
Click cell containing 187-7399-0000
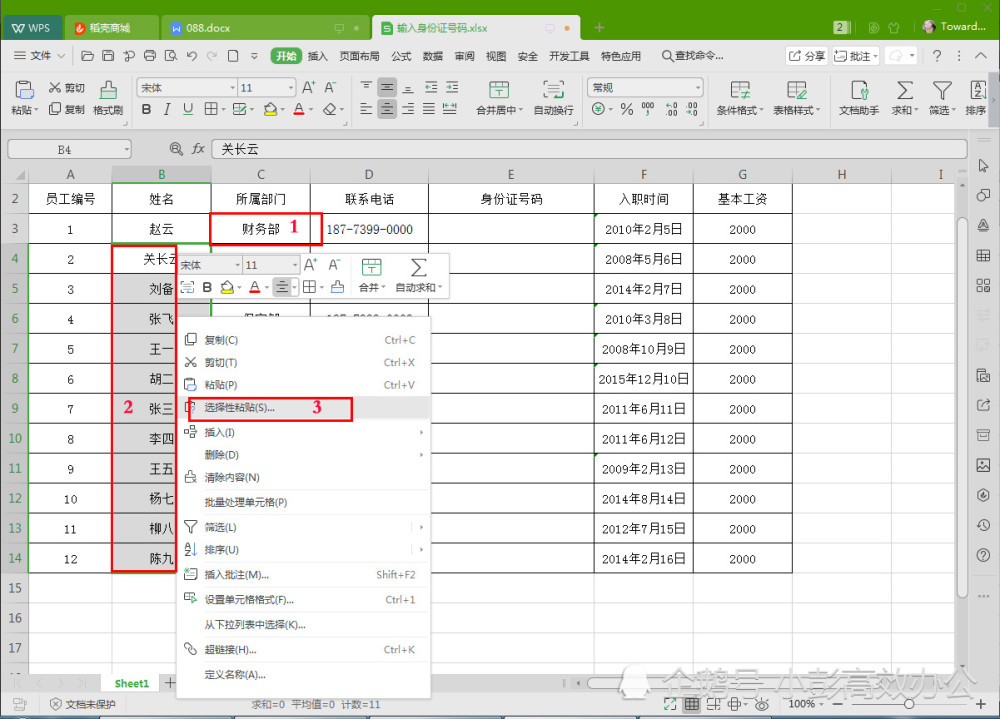click(x=369, y=229)
